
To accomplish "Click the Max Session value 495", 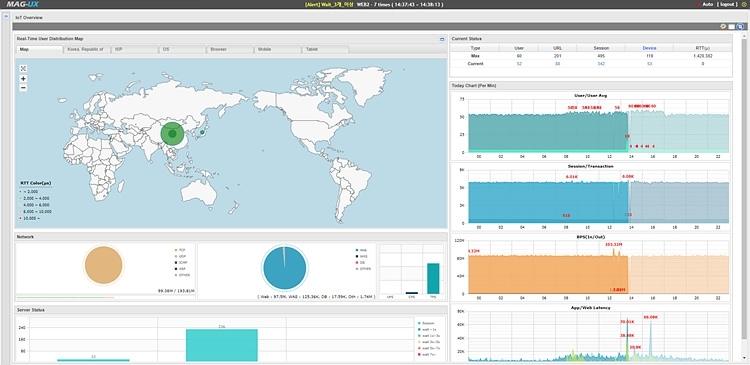I will (601, 56).
